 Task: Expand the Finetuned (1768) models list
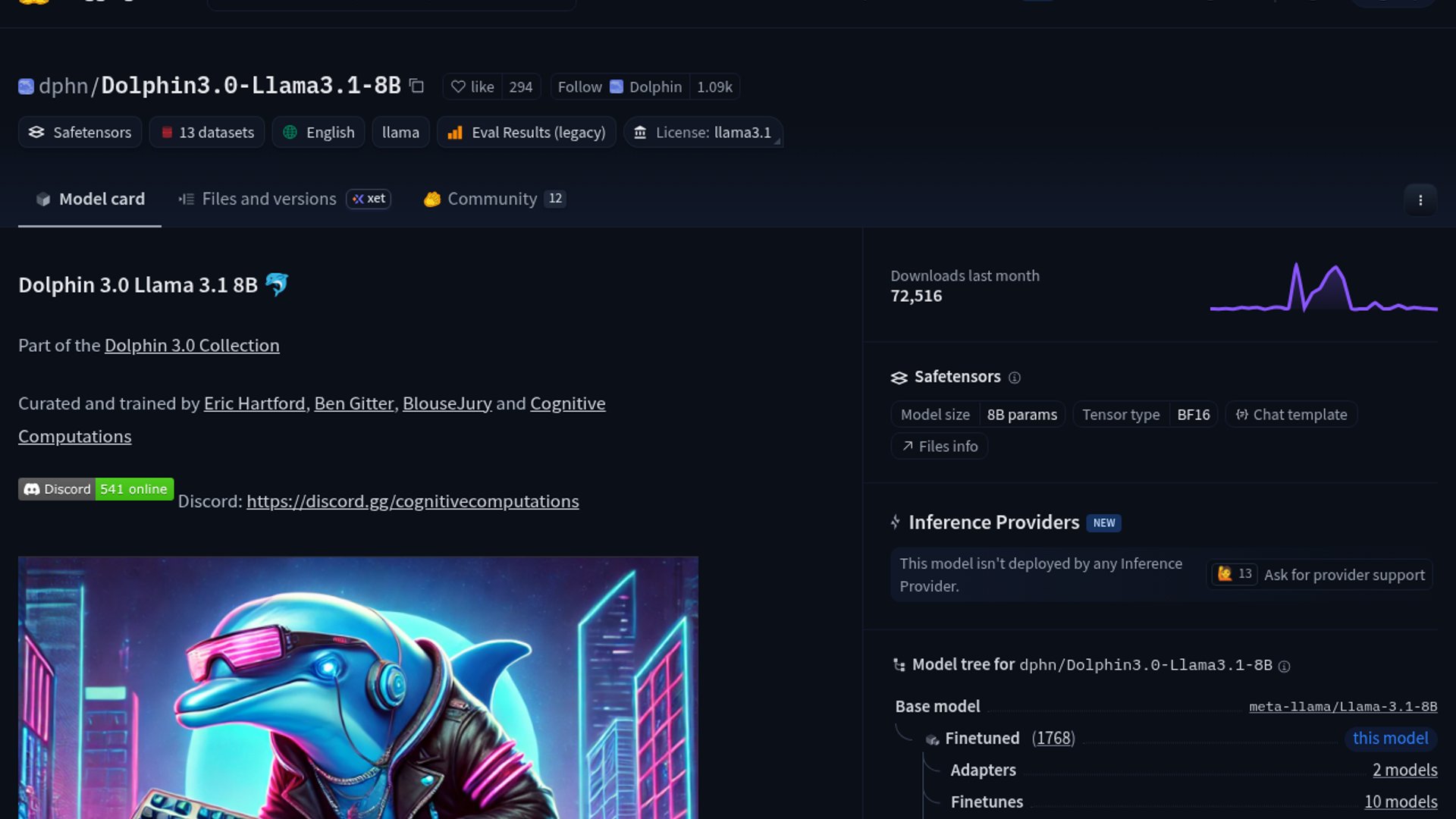pos(1053,738)
